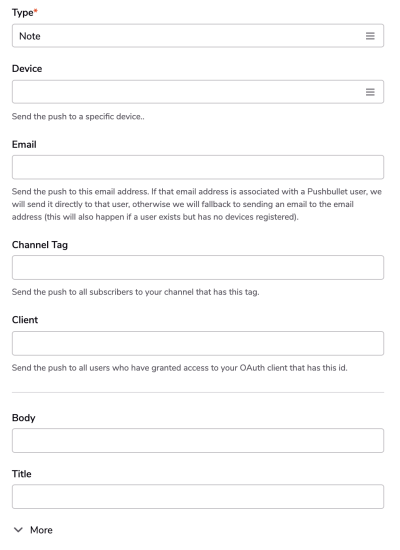The width and height of the screenshot is (400, 550).
Task: Click into the Channel Tag text box
Action: tap(198, 268)
